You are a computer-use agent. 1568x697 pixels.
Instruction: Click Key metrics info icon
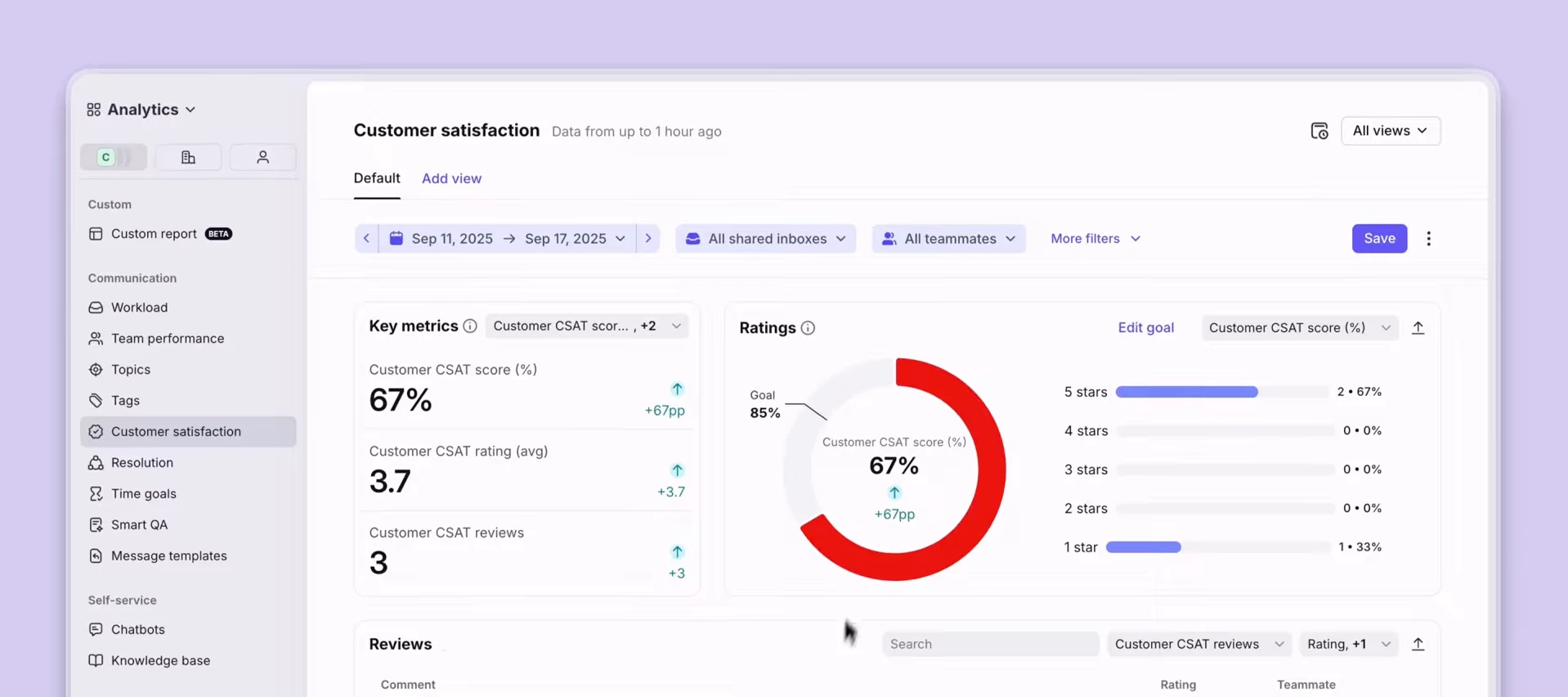coord(470,326)
